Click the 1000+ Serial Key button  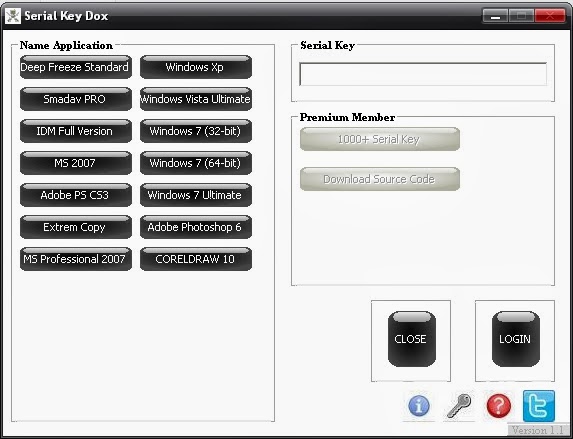[x=380, y=139]
